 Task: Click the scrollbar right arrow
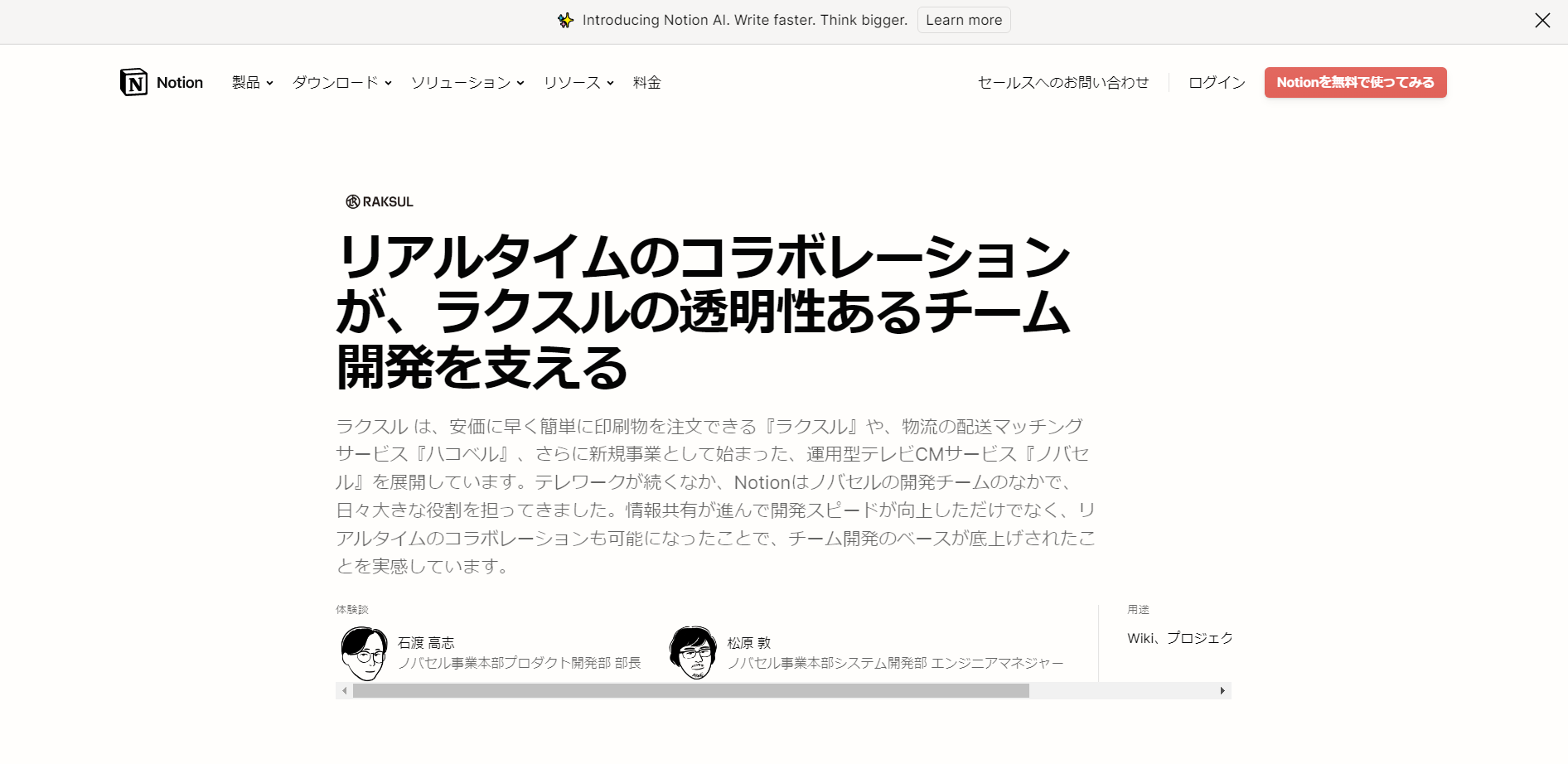coord(1222,690)
